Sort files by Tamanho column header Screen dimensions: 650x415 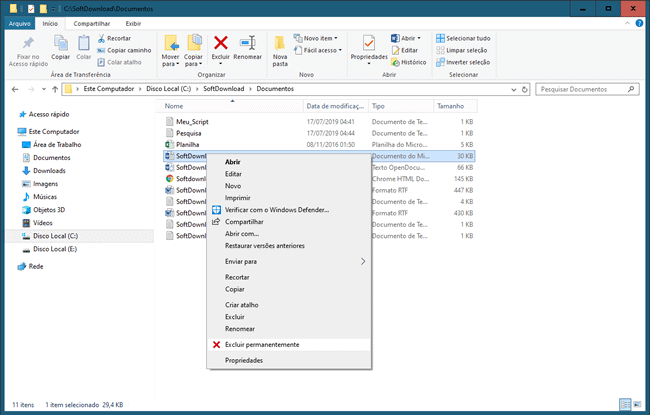[x=450, y=105]
